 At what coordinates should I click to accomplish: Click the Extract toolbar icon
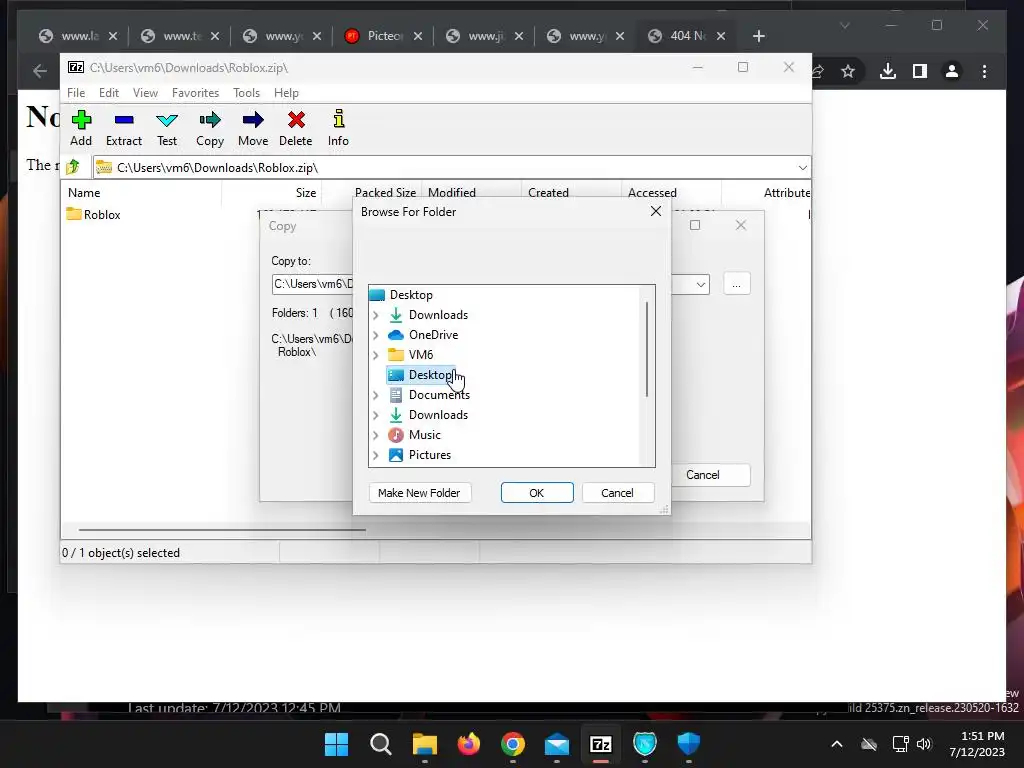[x=123, y=128]
